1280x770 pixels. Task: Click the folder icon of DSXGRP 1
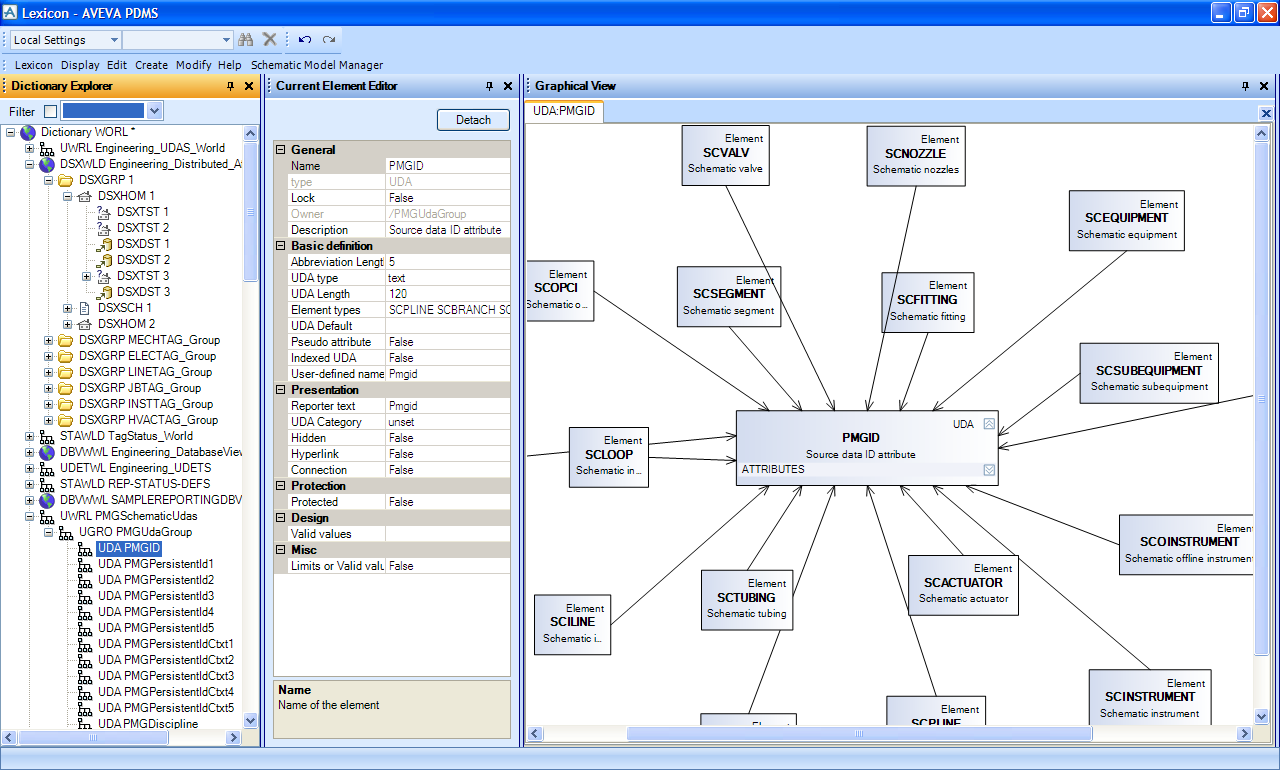[x=66, y=180]
